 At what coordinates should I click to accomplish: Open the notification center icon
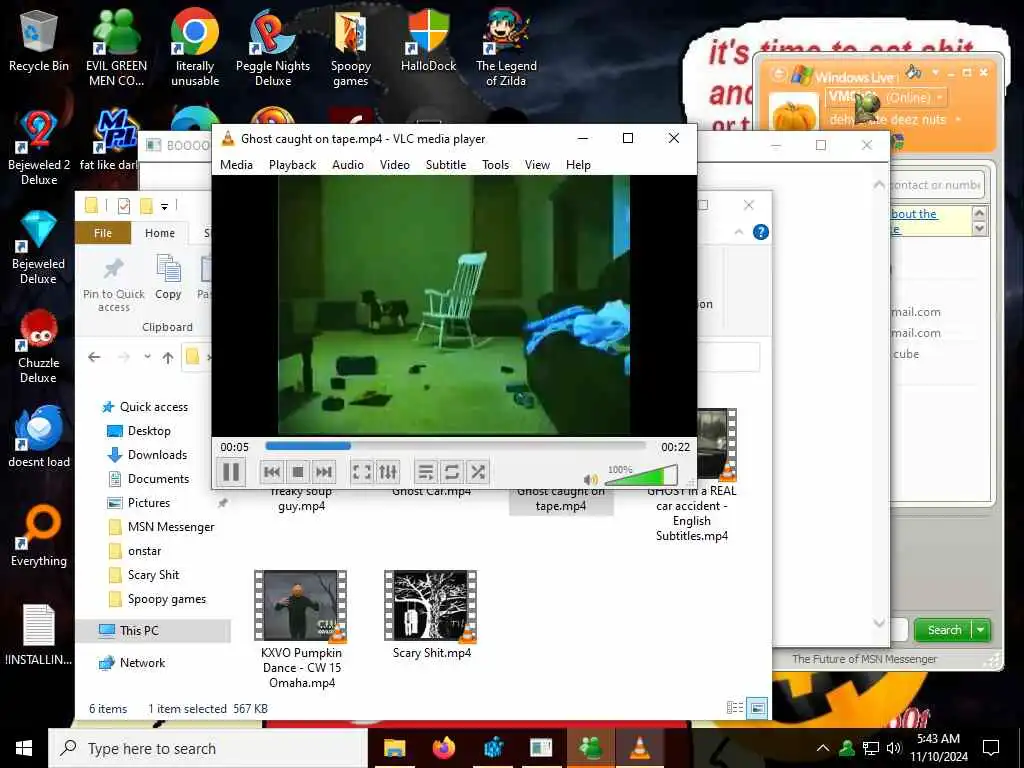991,748
